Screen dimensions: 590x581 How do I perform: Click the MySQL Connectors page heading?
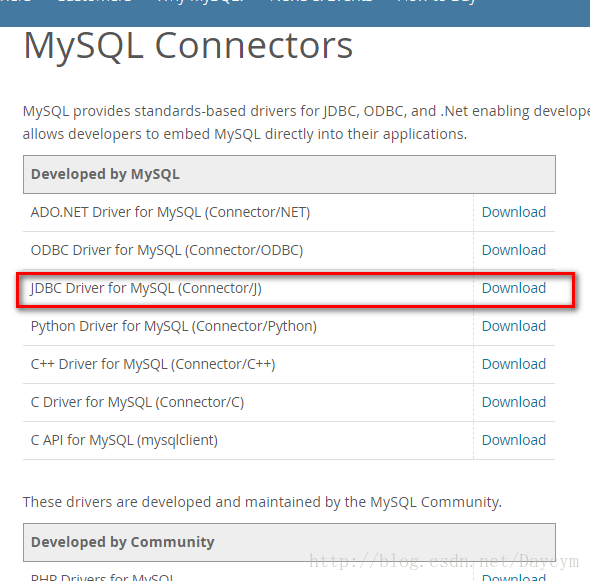pos(188,46)
